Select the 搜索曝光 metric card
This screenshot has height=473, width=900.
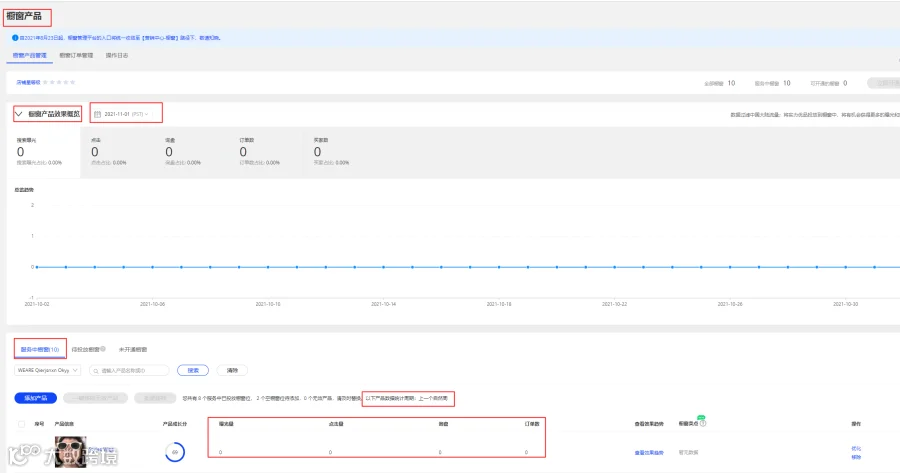click(x=44, y=153)
